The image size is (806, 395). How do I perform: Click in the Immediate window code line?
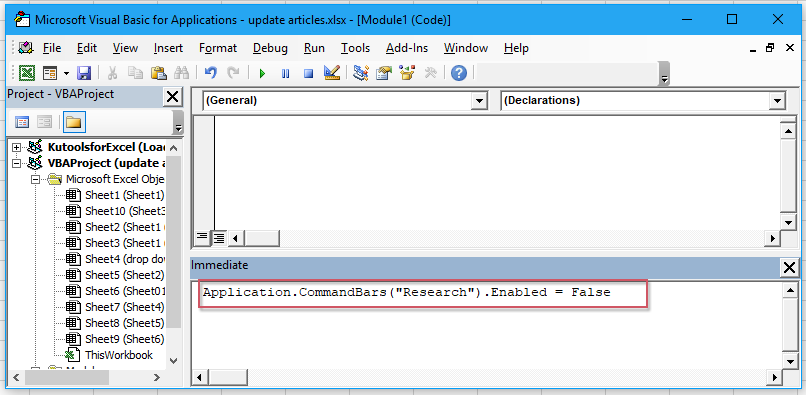(406, 293)
